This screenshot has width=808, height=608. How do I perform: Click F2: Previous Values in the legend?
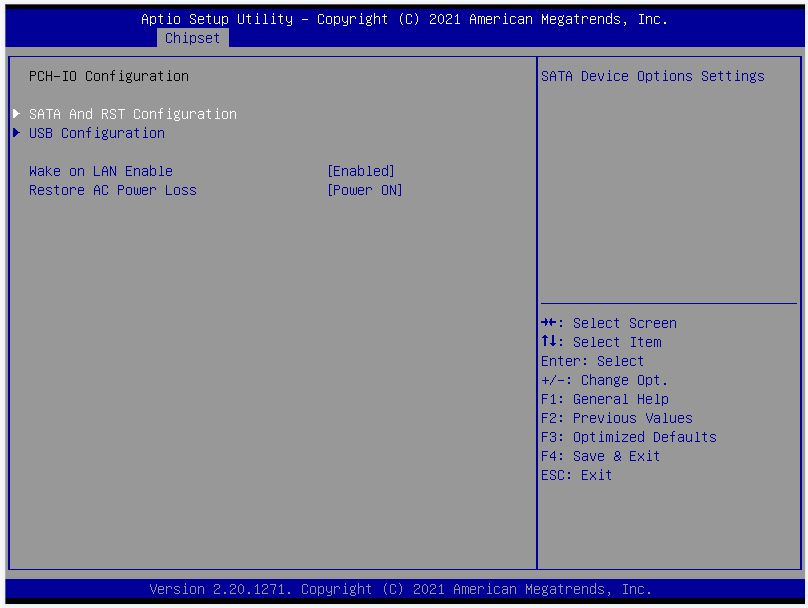[x=616, y=418]
